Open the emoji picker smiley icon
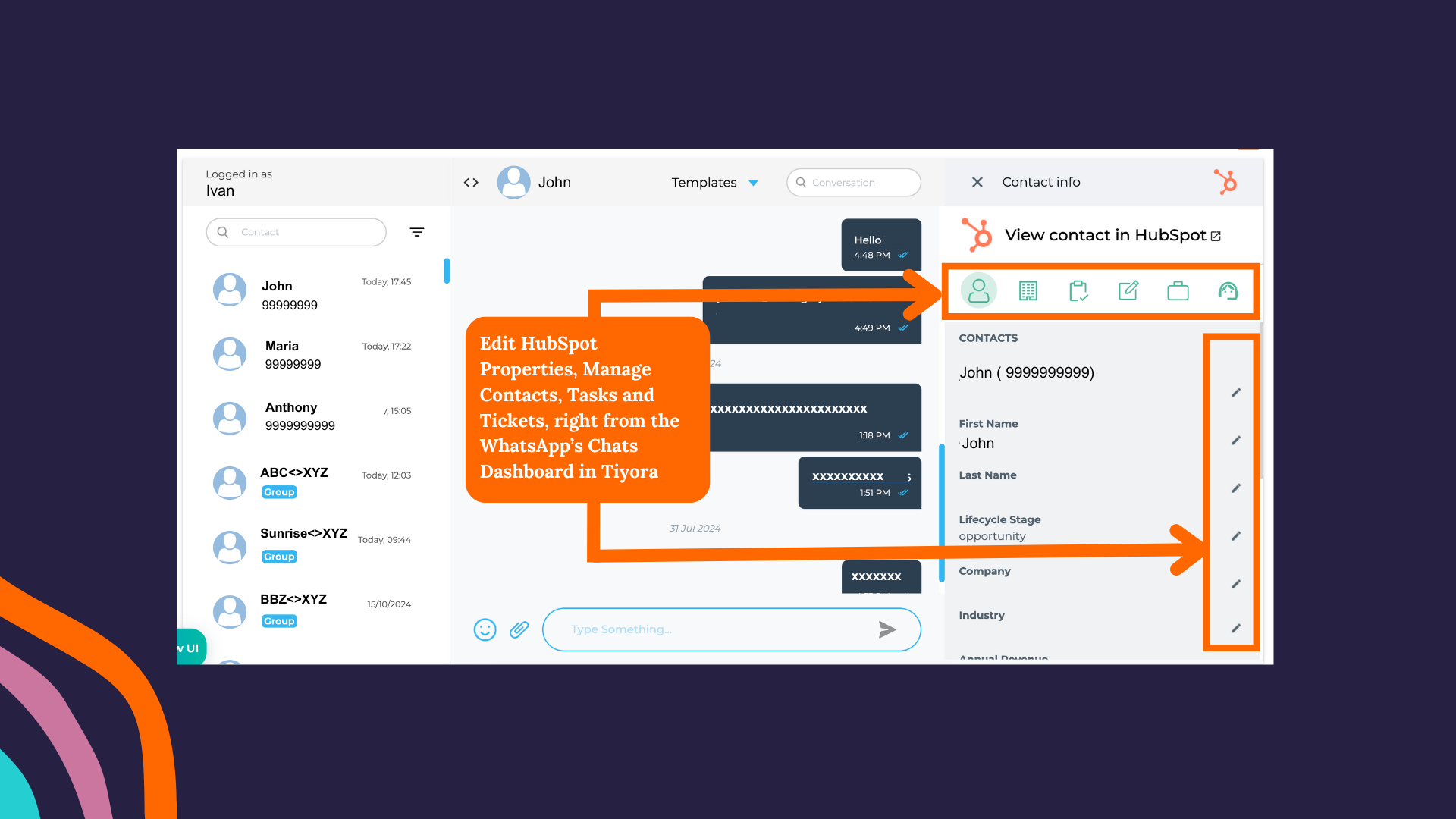The height and width of the screenshot is (819, 1456). pyautogui.click(x=485, y=629)
